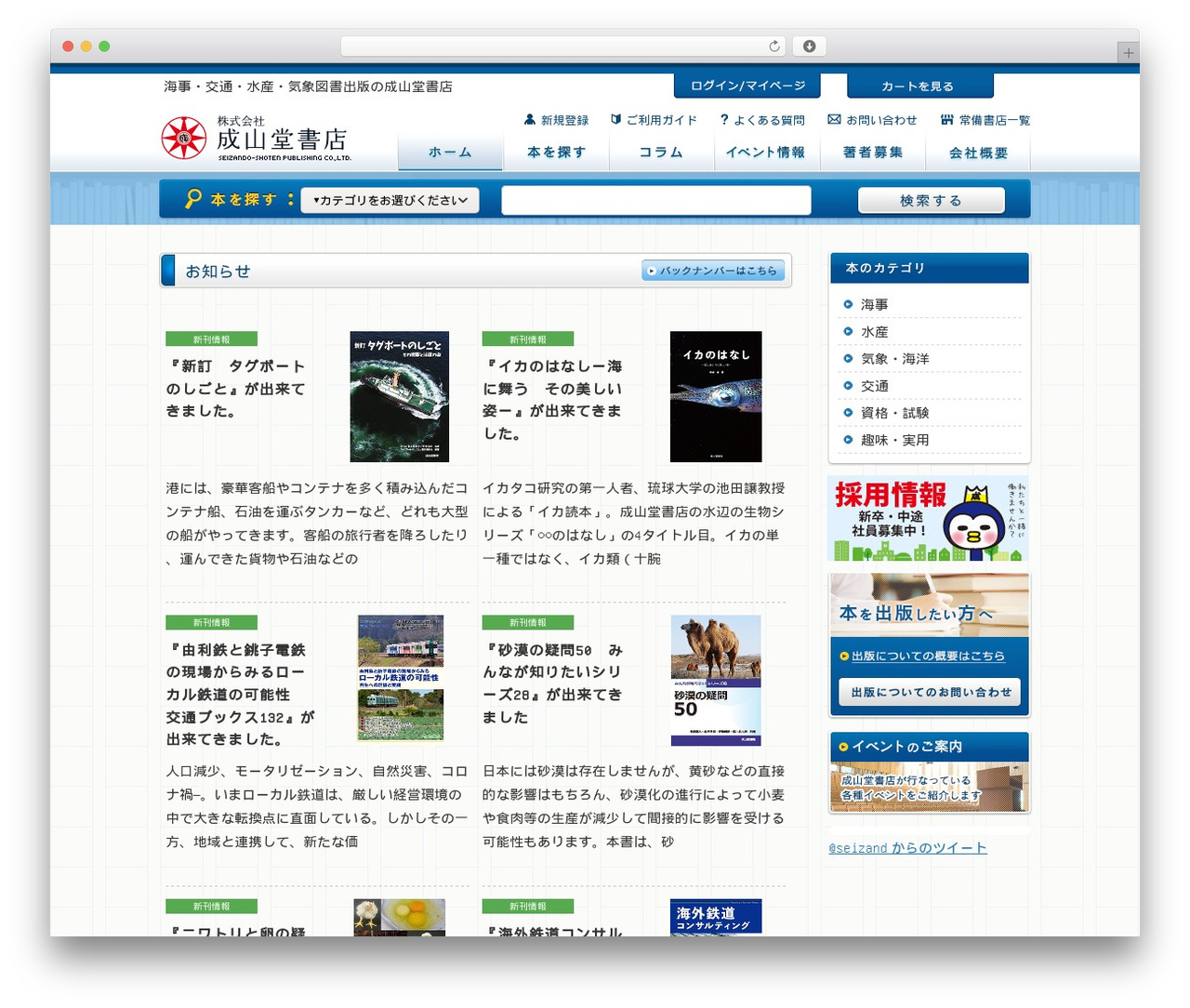This screenshot has height=1008, width=1190.
Task: Open a new browser tab with plus
Action: (x=1128, y=53)
